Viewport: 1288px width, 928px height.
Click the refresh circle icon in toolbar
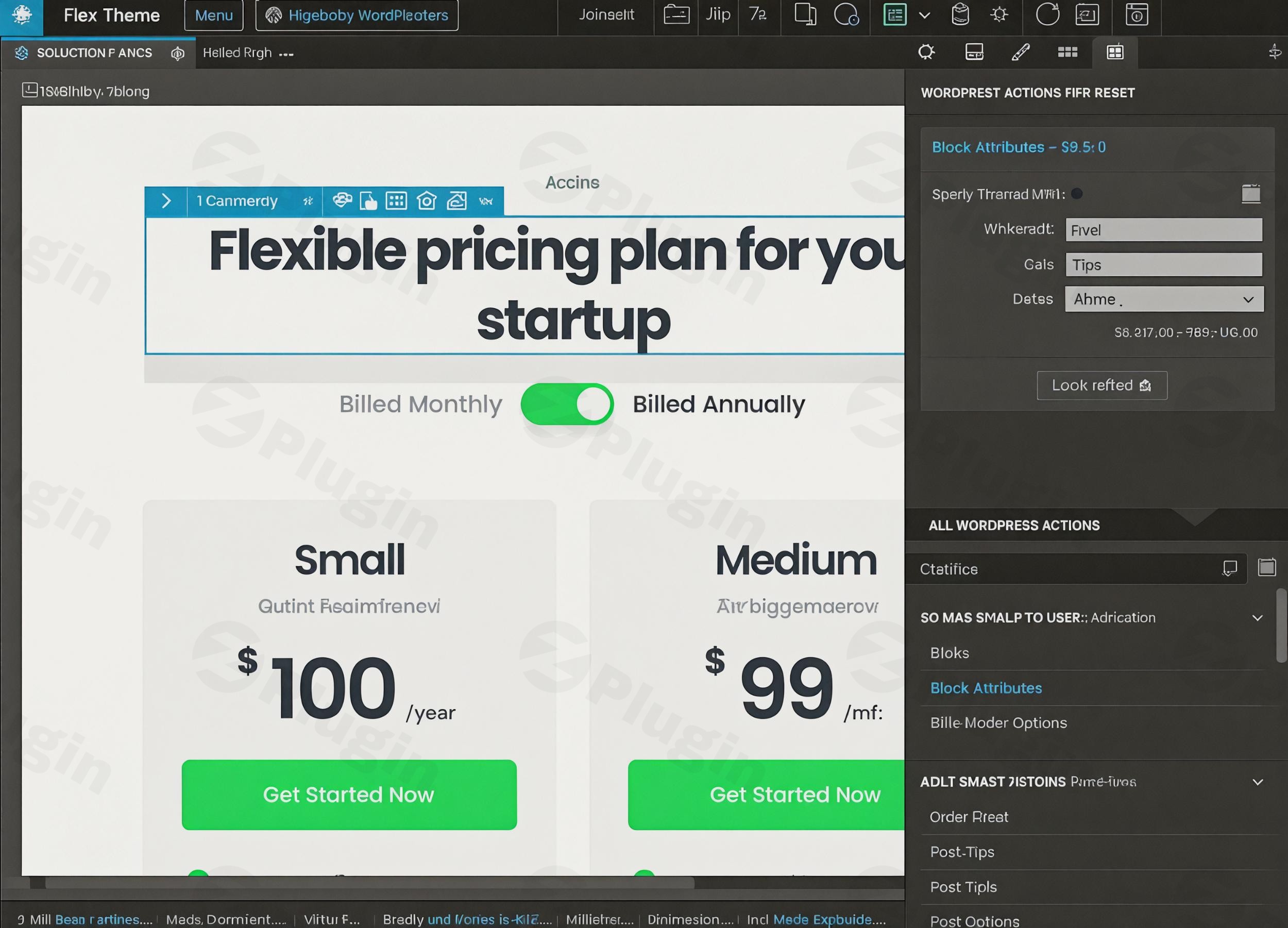click(1047, 14)
